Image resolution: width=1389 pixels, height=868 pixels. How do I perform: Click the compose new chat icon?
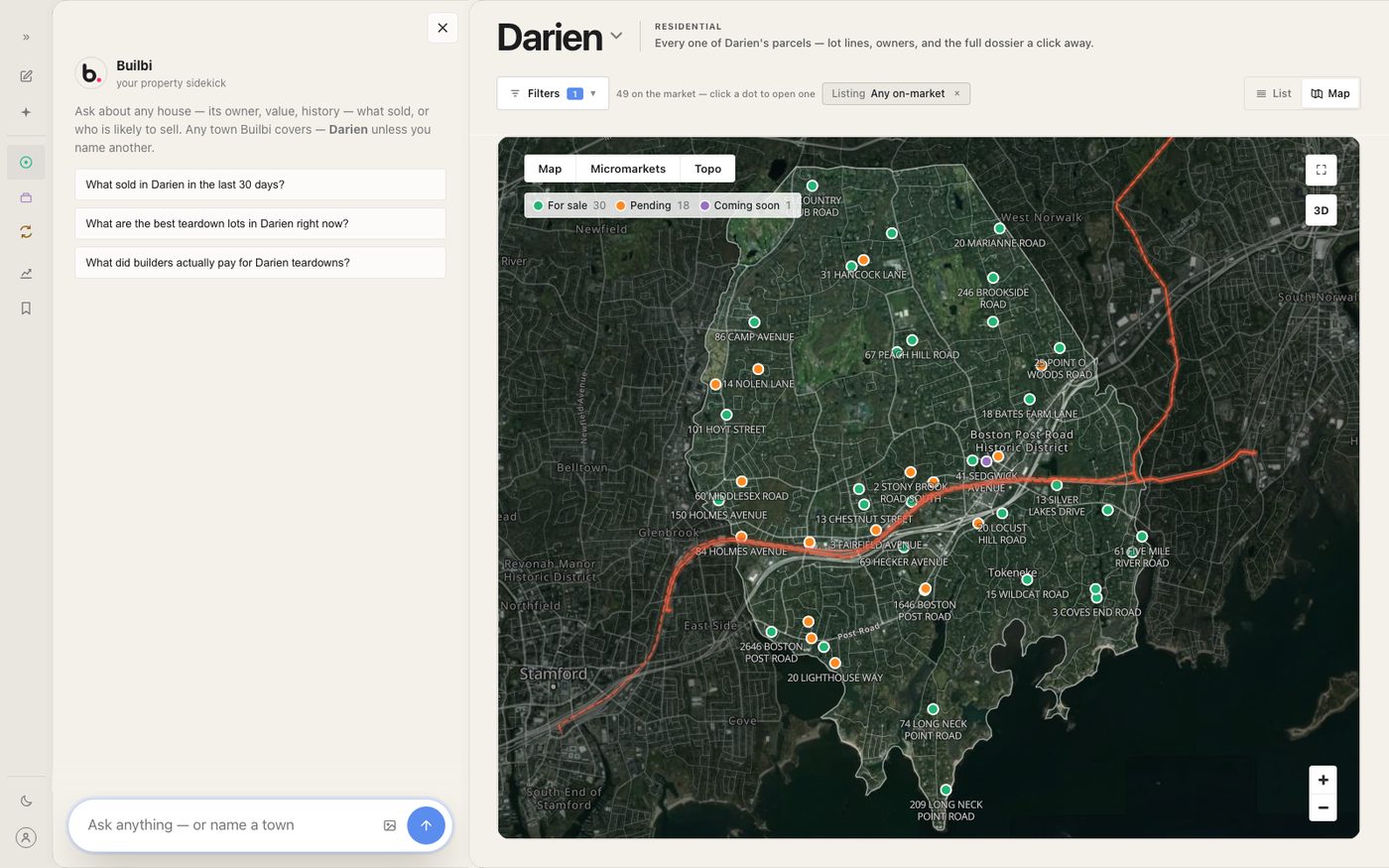coord(26,76)
